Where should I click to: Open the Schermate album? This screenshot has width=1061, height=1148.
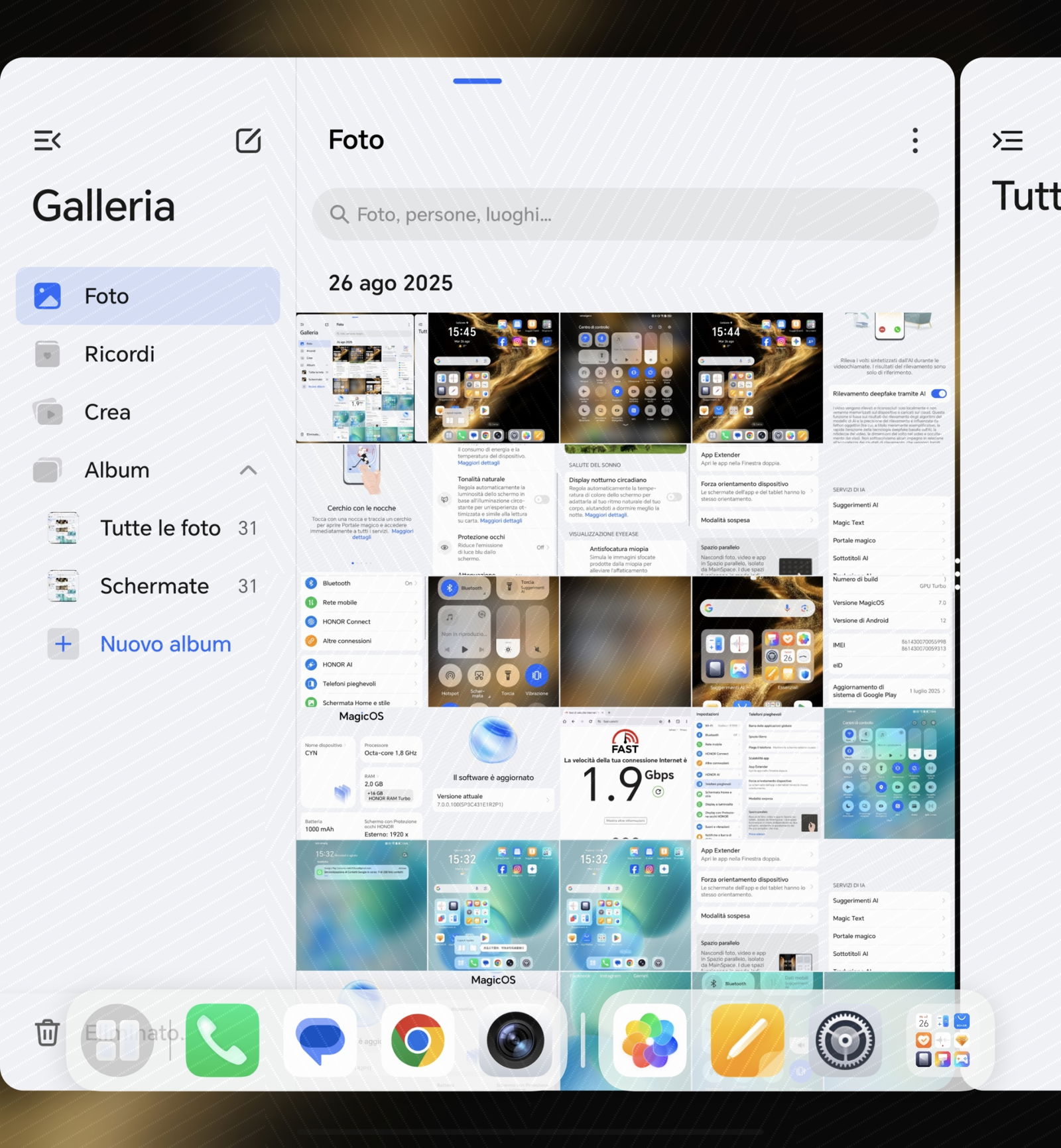coord(155,586)
